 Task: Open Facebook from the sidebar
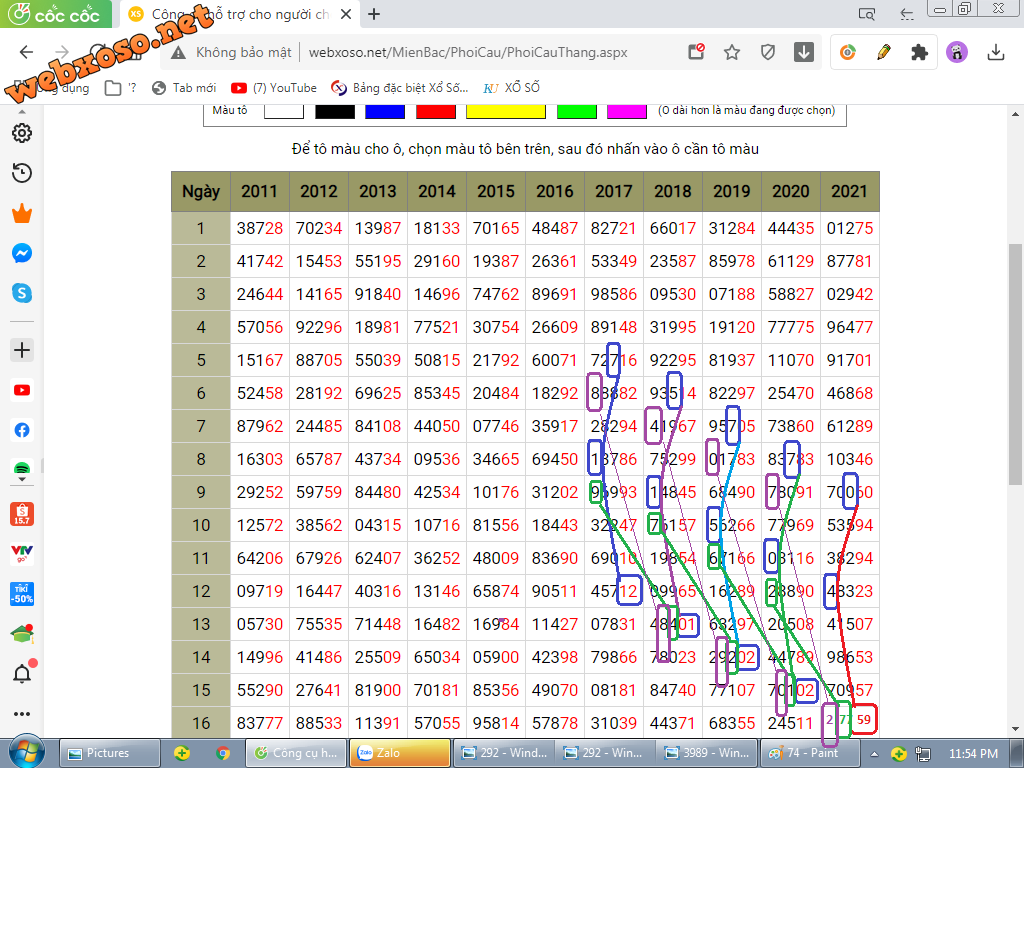coord(22,430)
